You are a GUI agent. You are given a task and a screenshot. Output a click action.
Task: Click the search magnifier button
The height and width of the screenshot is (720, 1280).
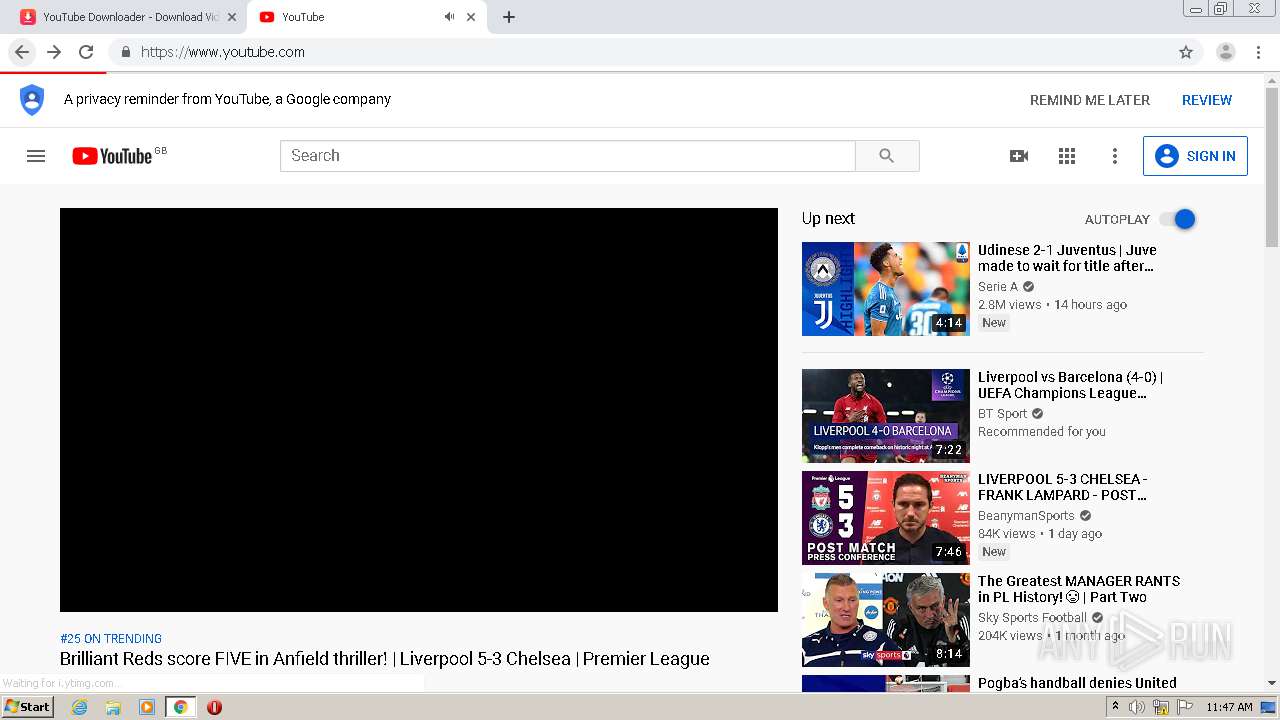click(887, 156)
